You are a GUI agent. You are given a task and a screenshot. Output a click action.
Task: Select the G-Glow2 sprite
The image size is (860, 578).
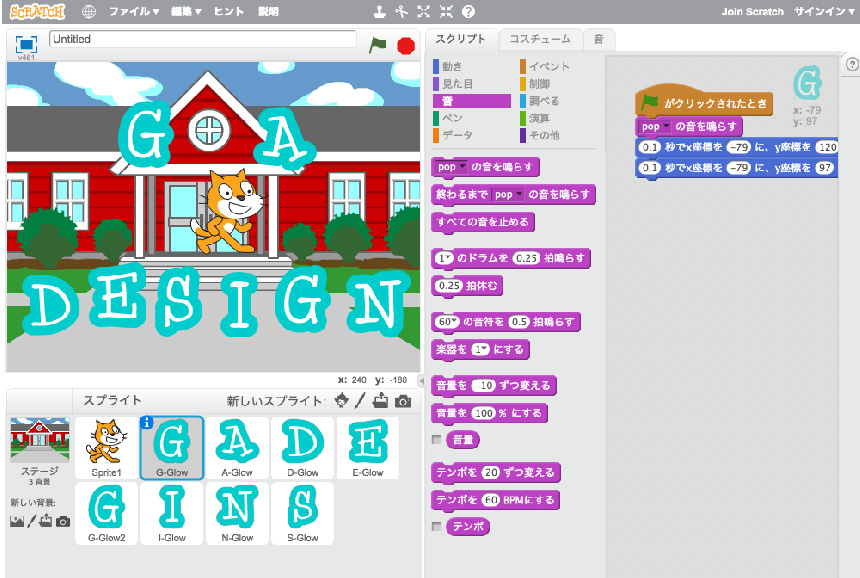coord(106,513)
